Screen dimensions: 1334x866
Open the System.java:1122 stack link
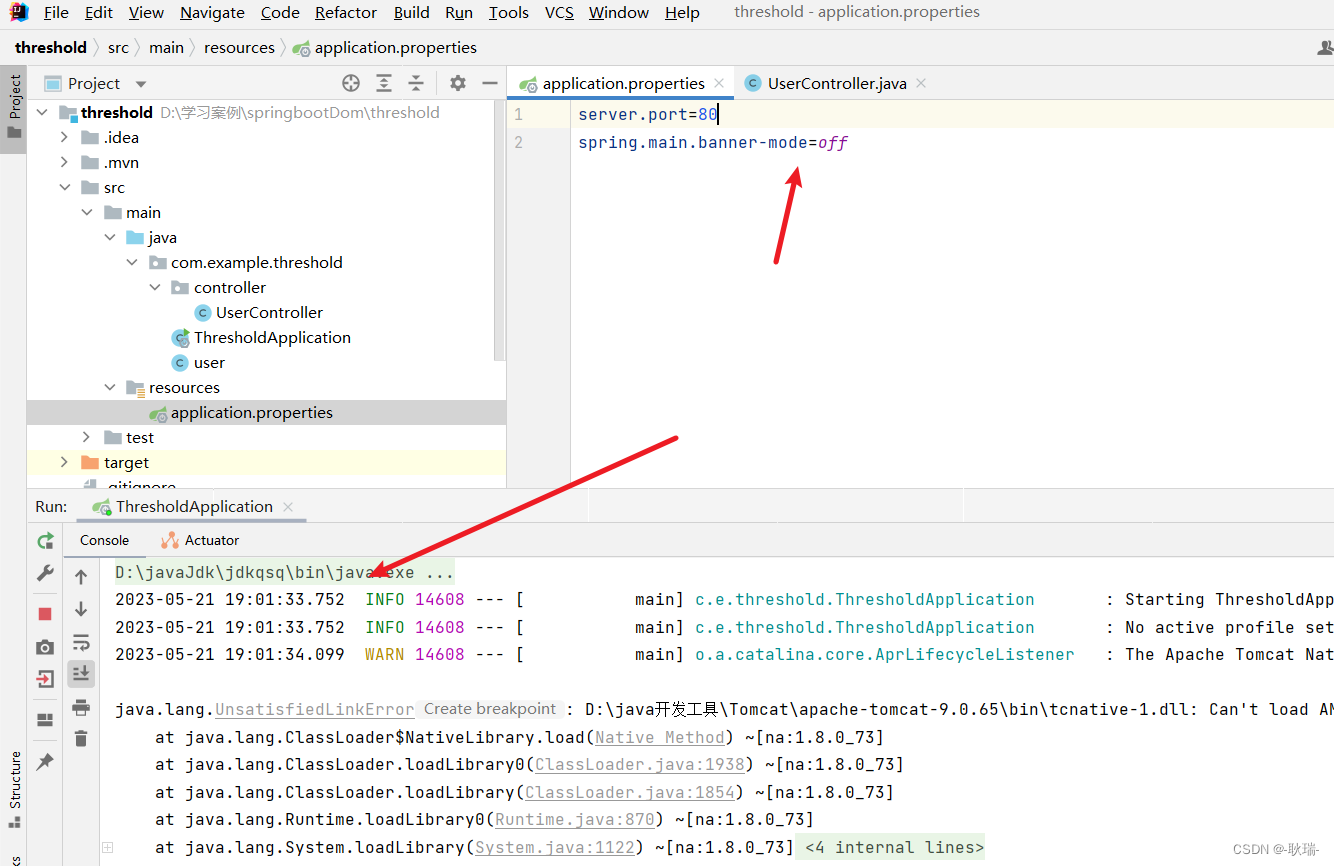(555, 847)
